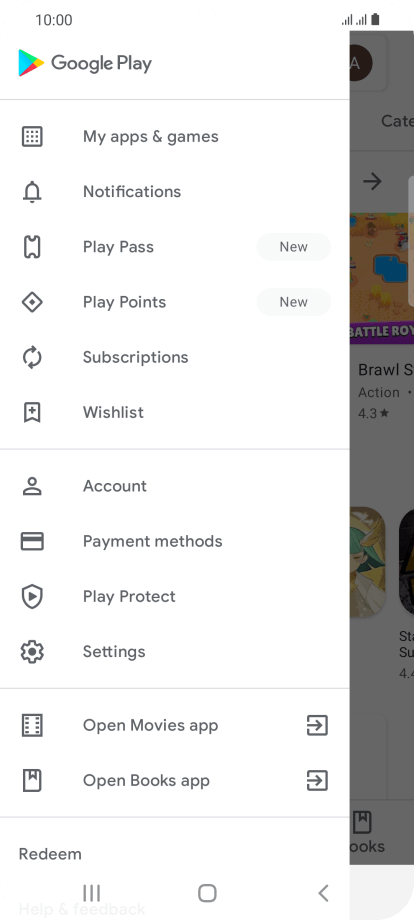This screenshot has height=920, width=414.
Task: Tap the Play Pass ticket icon
Action: tap(32, 247)
